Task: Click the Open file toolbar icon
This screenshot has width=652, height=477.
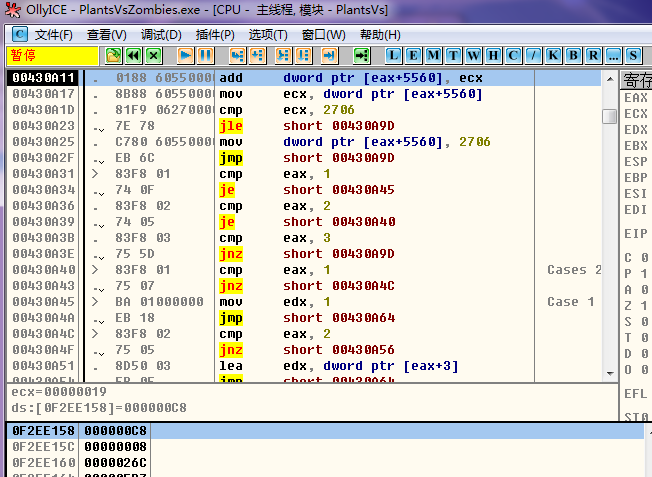Action: [114, 55]
